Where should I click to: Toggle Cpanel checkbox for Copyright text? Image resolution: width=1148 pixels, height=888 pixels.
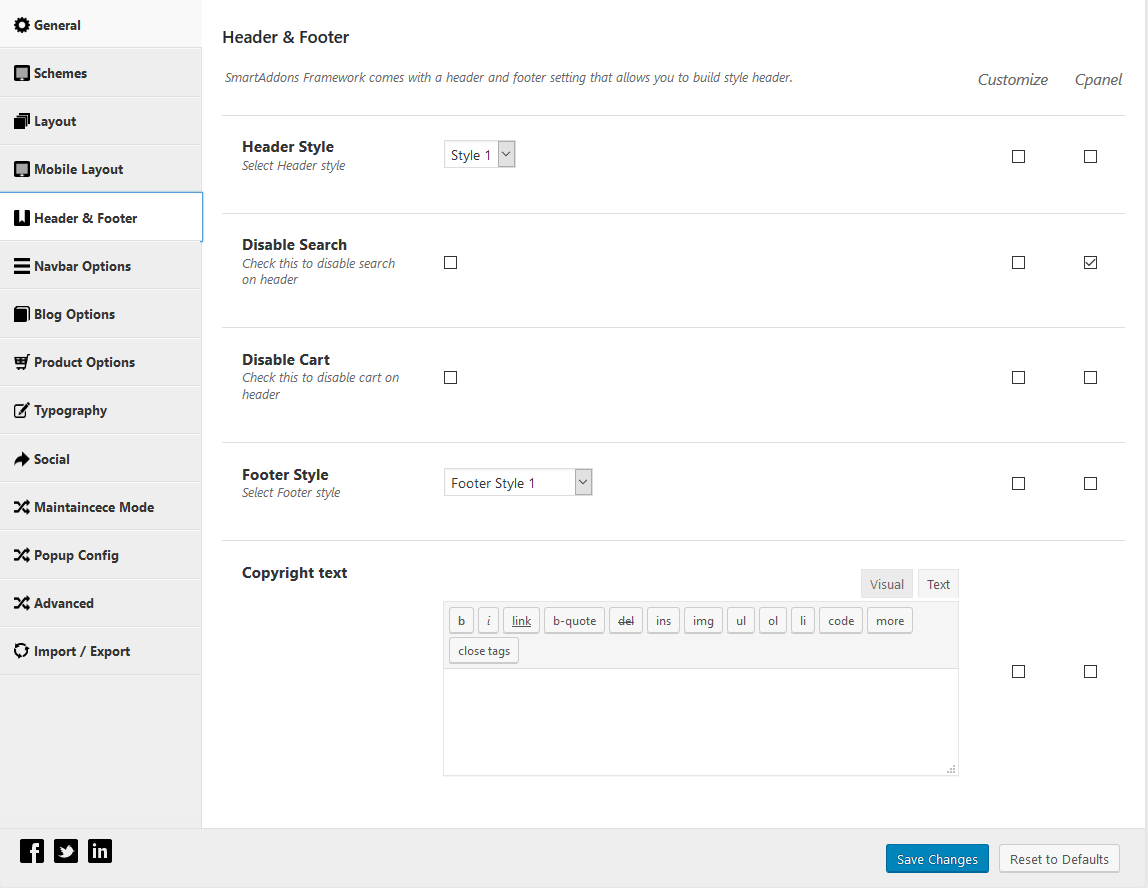1090,671
